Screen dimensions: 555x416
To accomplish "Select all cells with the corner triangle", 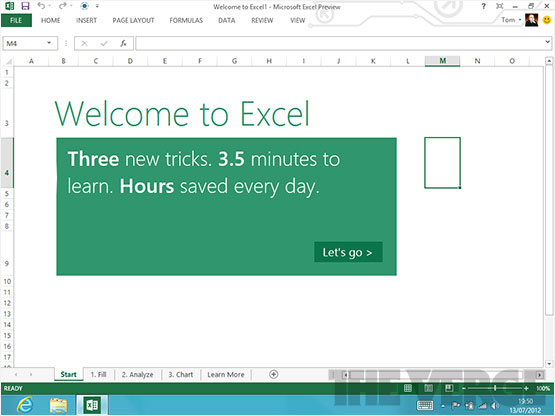I will coord(8,61).
